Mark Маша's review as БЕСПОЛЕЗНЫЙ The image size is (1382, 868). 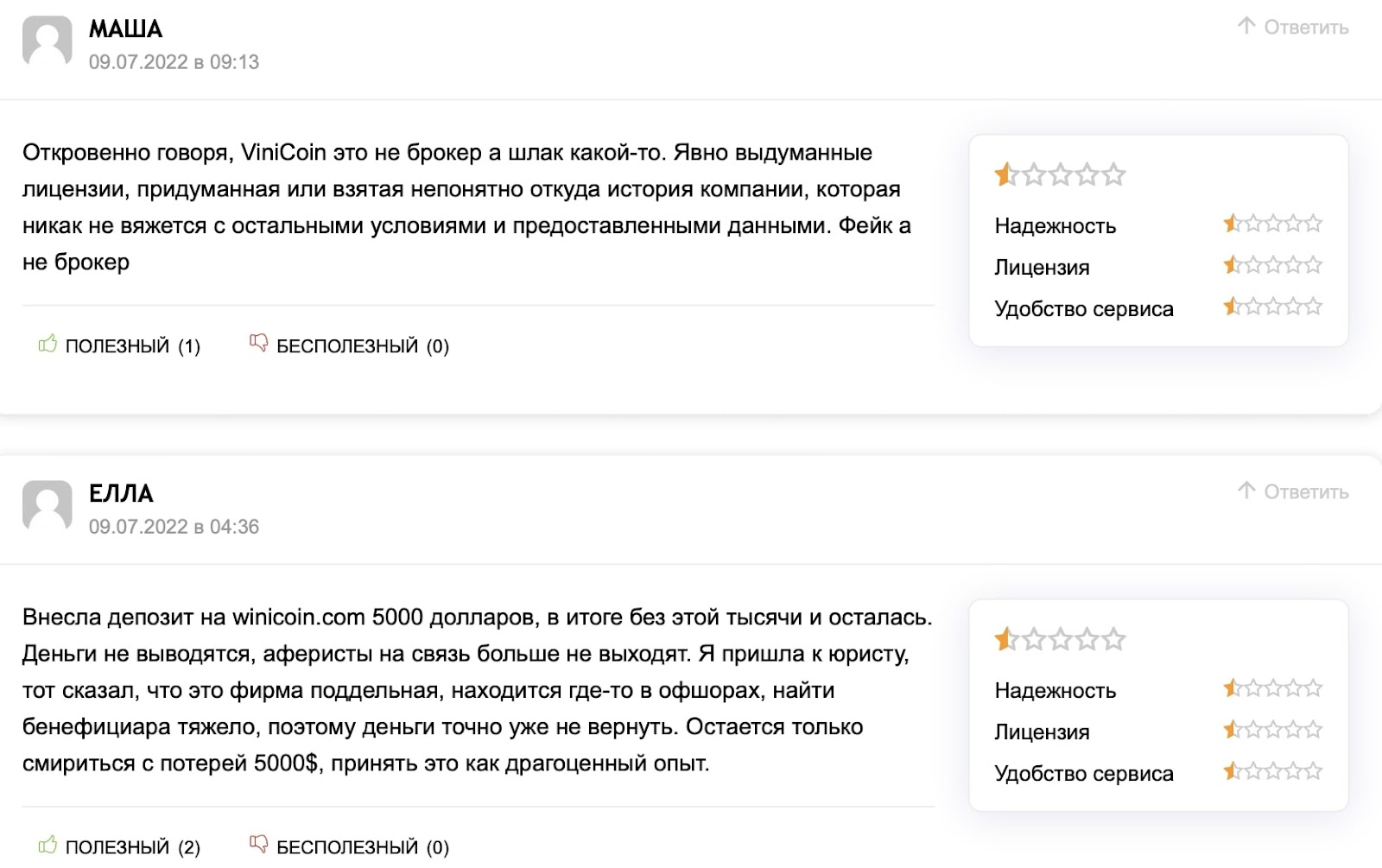pos(349,345)
